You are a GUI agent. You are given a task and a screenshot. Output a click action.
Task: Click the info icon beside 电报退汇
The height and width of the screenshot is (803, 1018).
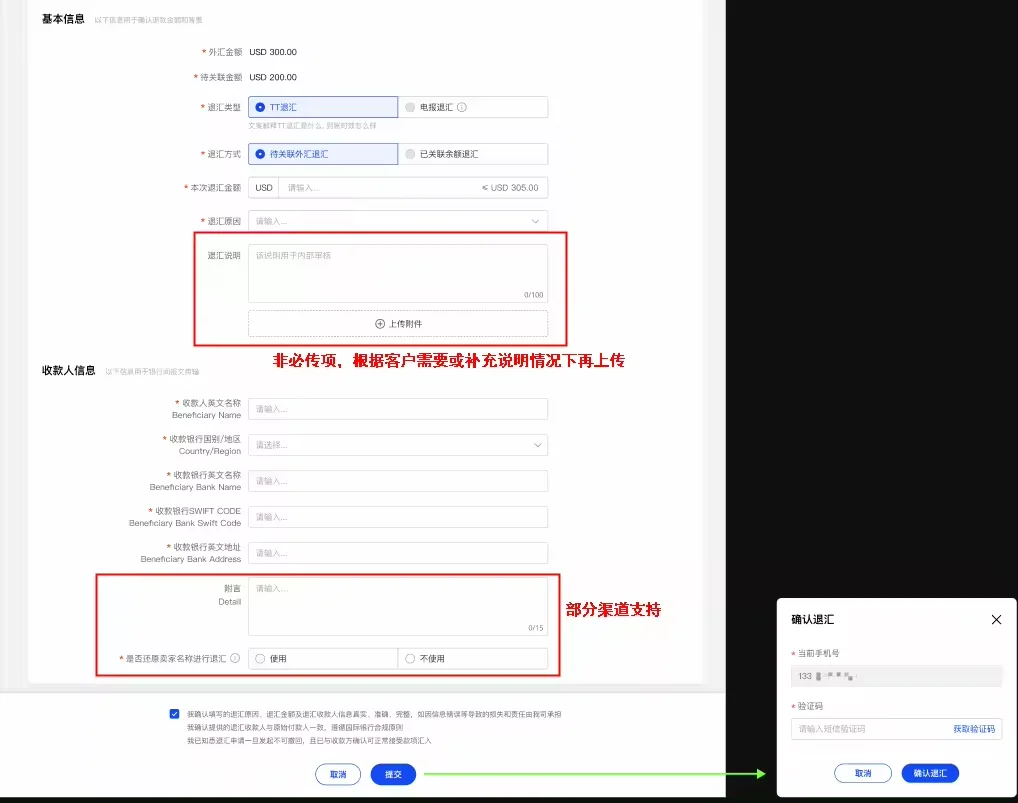pos(460,107)
